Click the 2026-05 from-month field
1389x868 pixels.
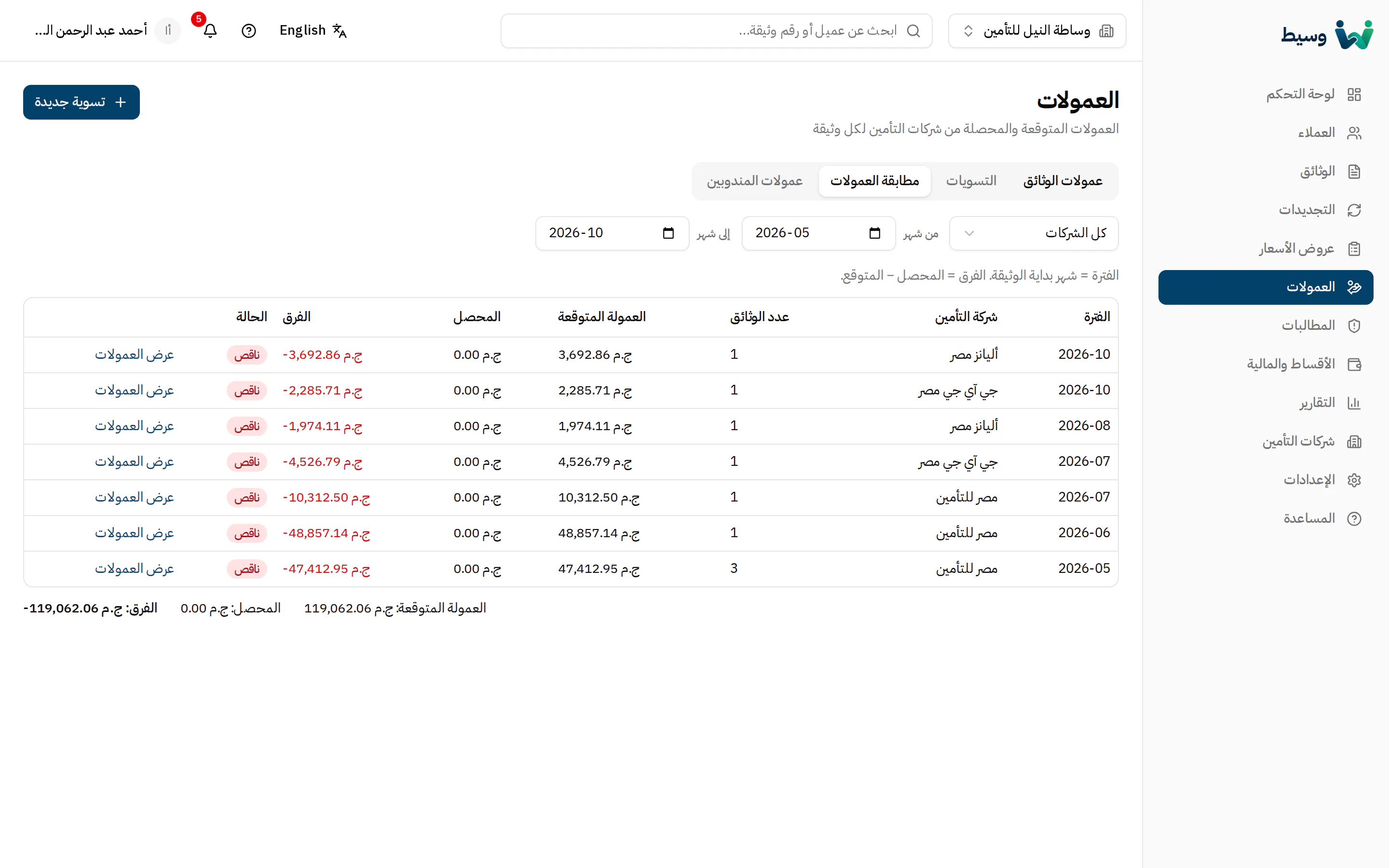[x=818, y=233]
